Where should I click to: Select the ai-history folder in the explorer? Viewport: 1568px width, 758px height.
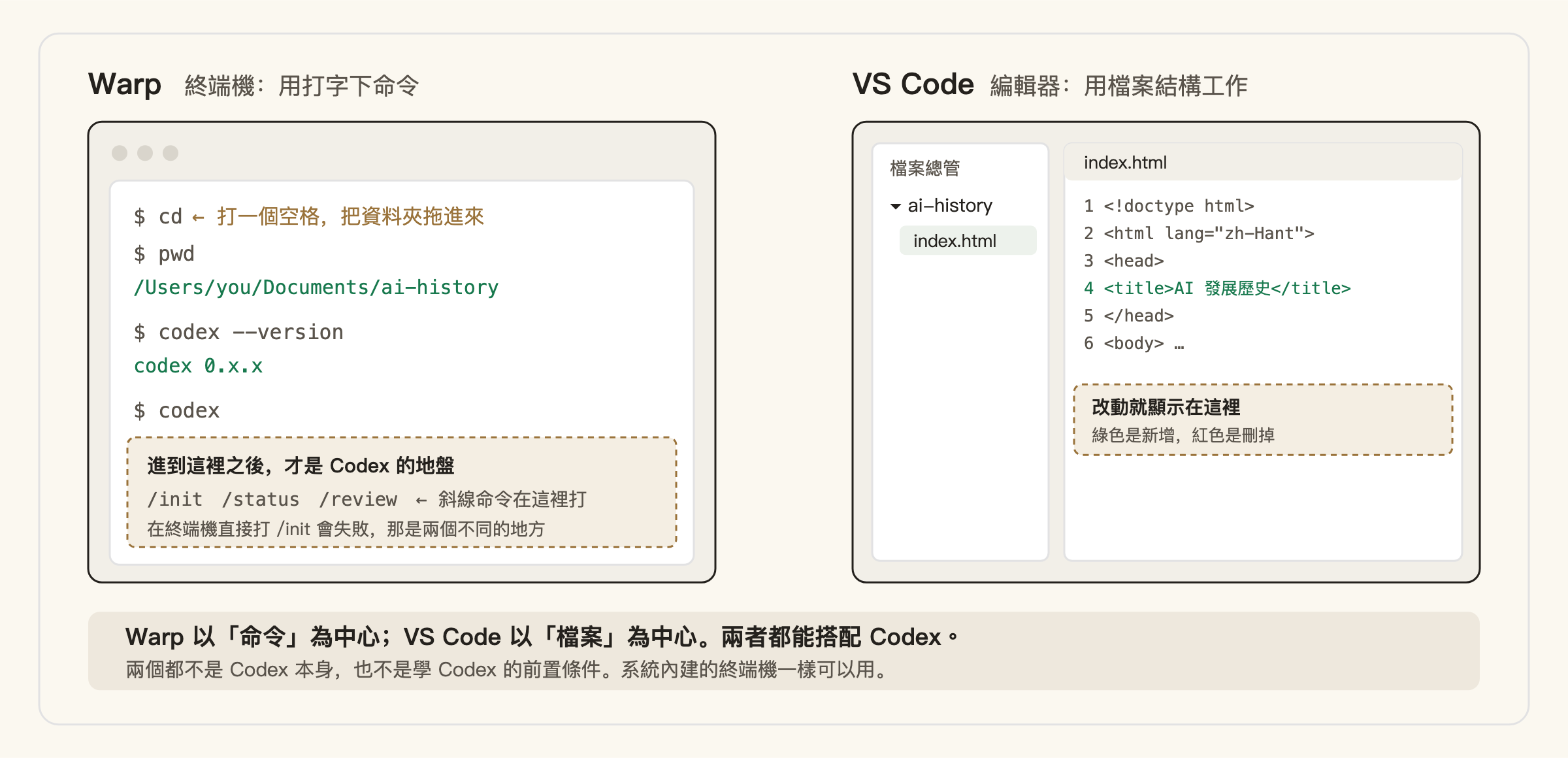(x=950, y=206)
